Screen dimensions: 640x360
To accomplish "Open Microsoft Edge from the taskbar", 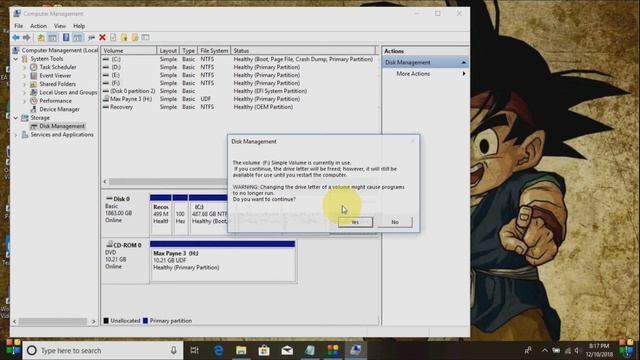I will [x=218, y=350].
